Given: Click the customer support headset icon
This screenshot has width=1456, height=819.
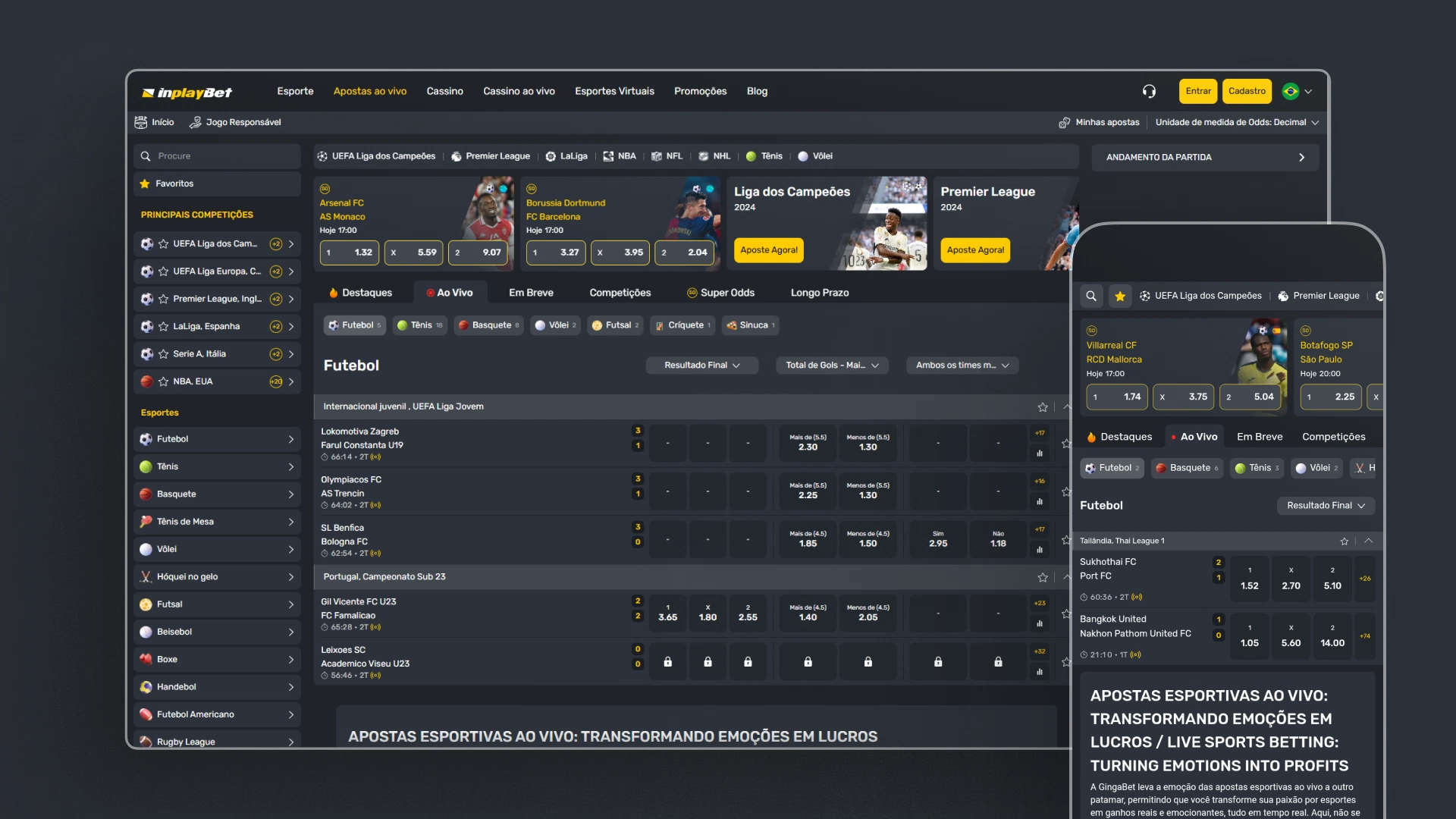Looking at the screenshot, I should click(x=1149, y=91).
